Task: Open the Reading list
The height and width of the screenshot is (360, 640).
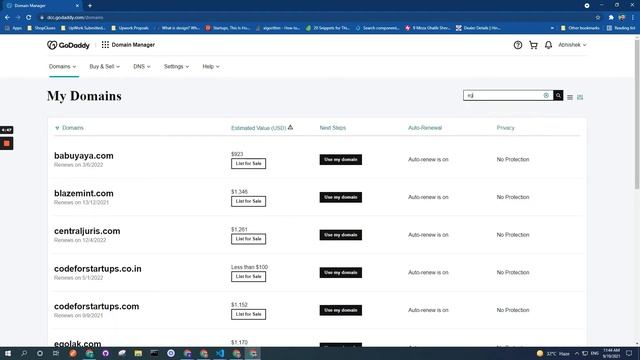Action: 621,28
